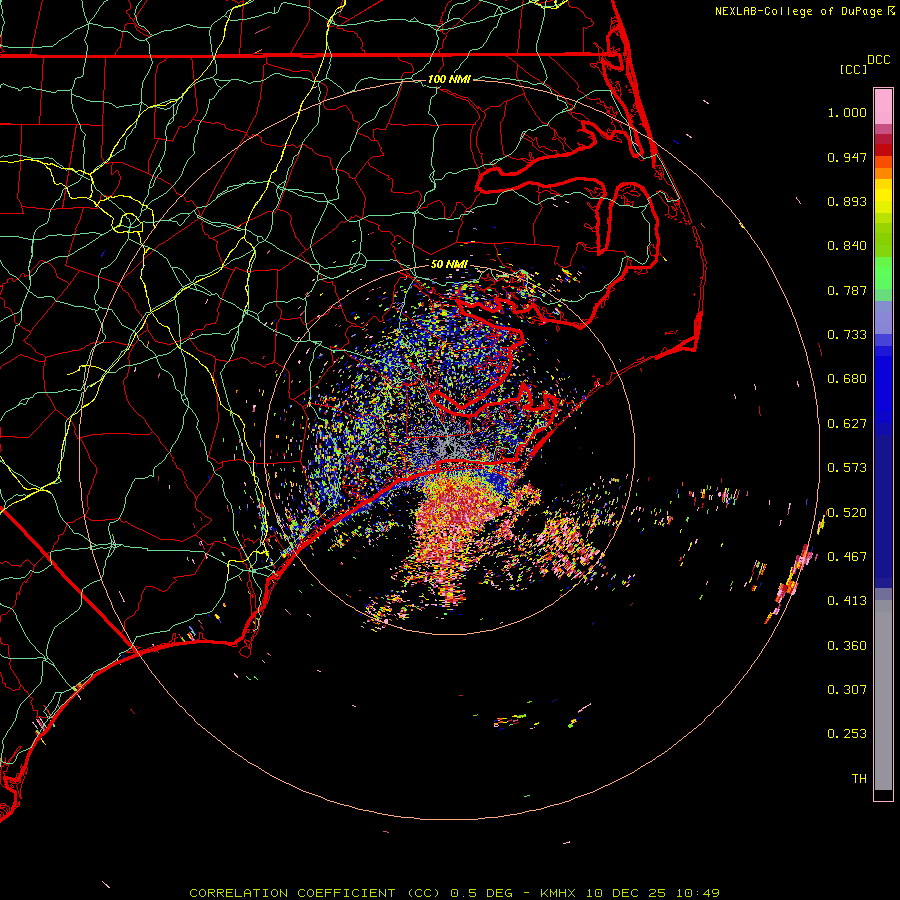900x900 pixels.
Task: Click the 0.787 legend value
Action: pyautogui.click(x=847, y=290)
